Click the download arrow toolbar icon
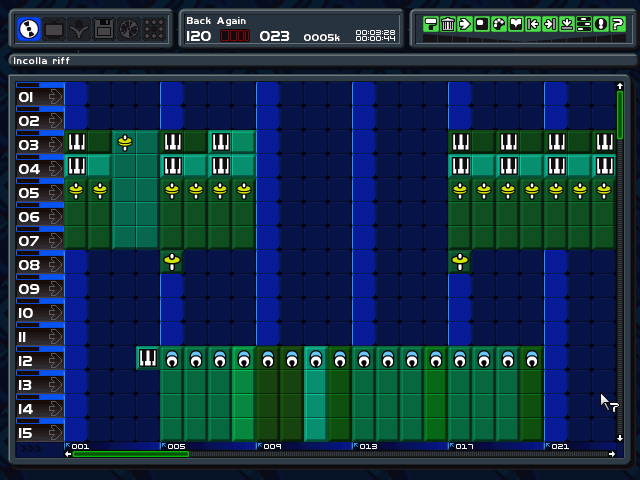Screen dimensions: 640x480 pyautogui.click(x=567, y=24)
